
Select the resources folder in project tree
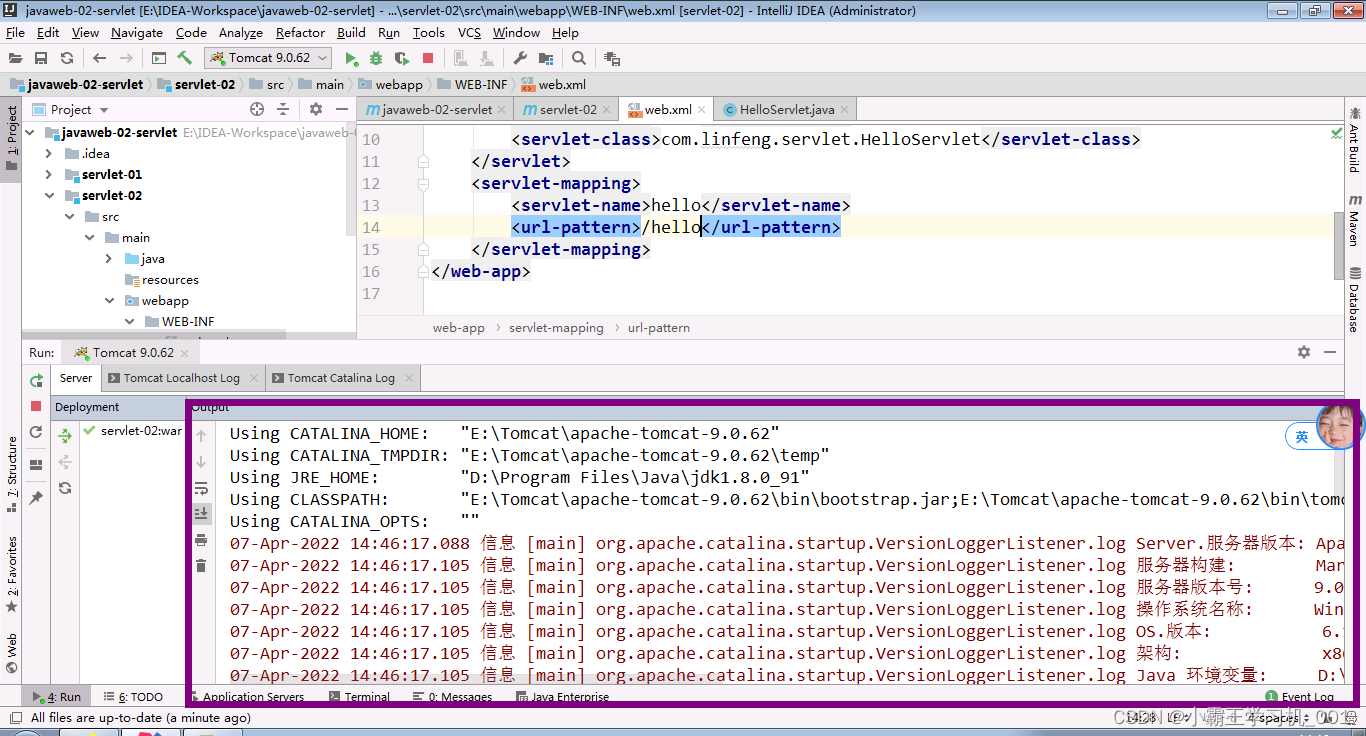(161, 279)
